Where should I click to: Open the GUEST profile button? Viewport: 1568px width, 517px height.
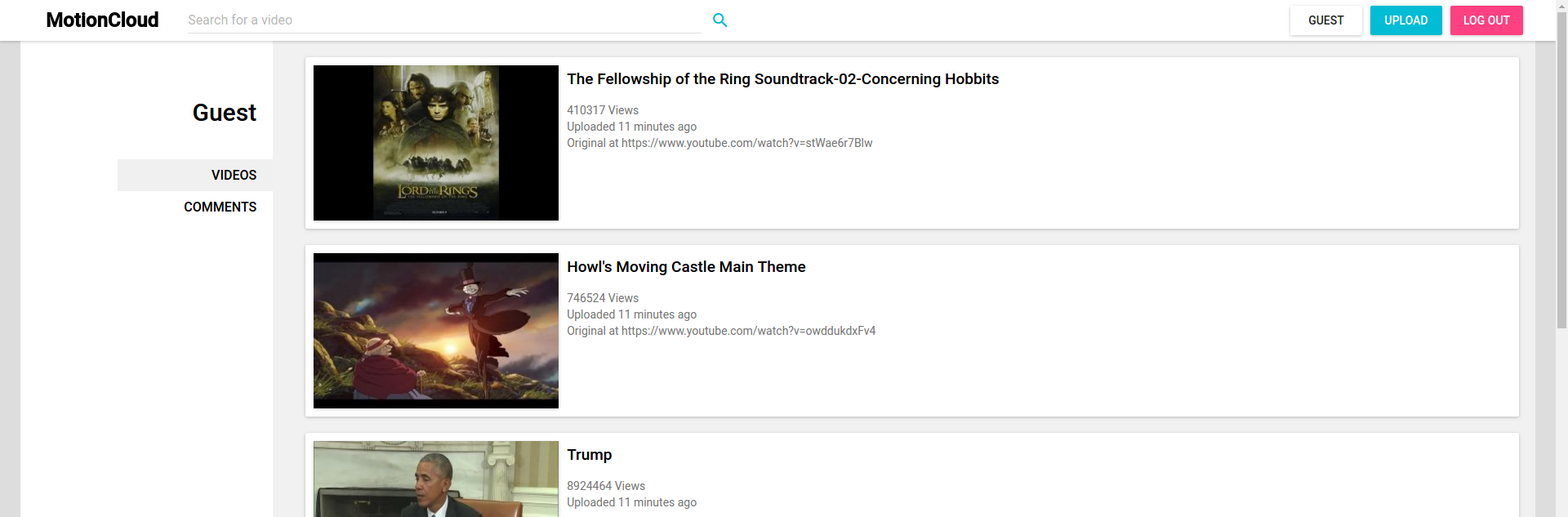coord(1325,20)
